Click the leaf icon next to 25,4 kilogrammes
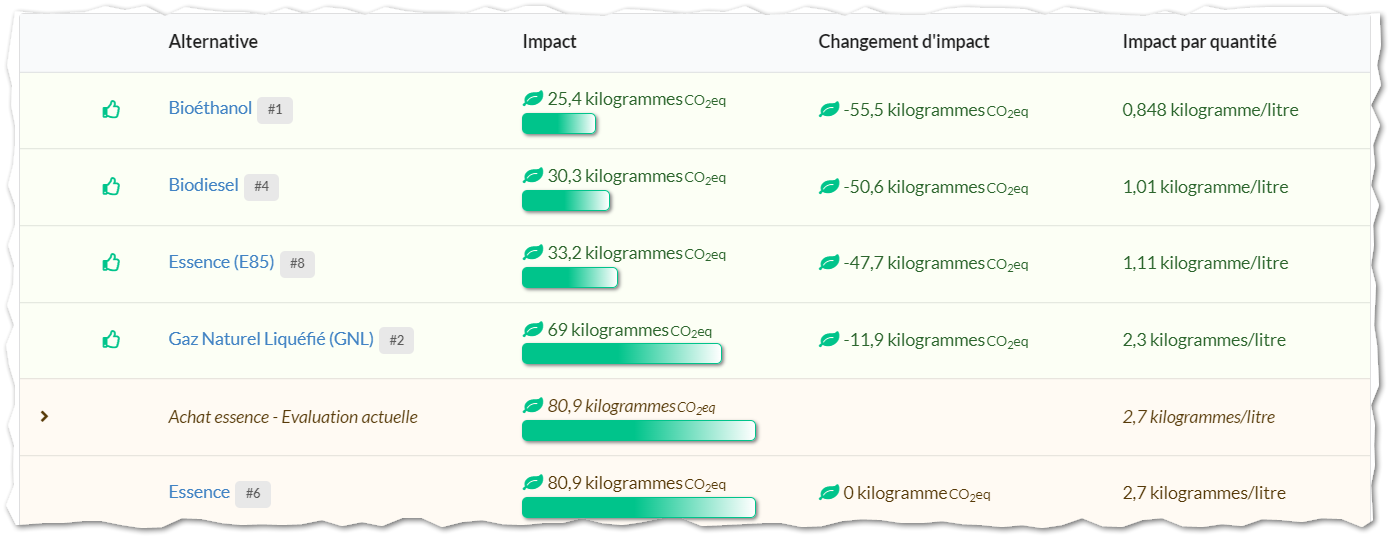The image size is (1391, 538). [533, 99]
